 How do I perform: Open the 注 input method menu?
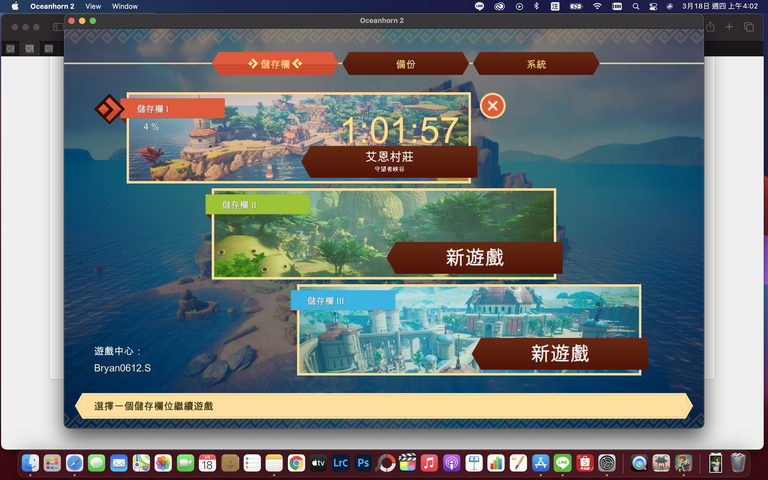555,6
